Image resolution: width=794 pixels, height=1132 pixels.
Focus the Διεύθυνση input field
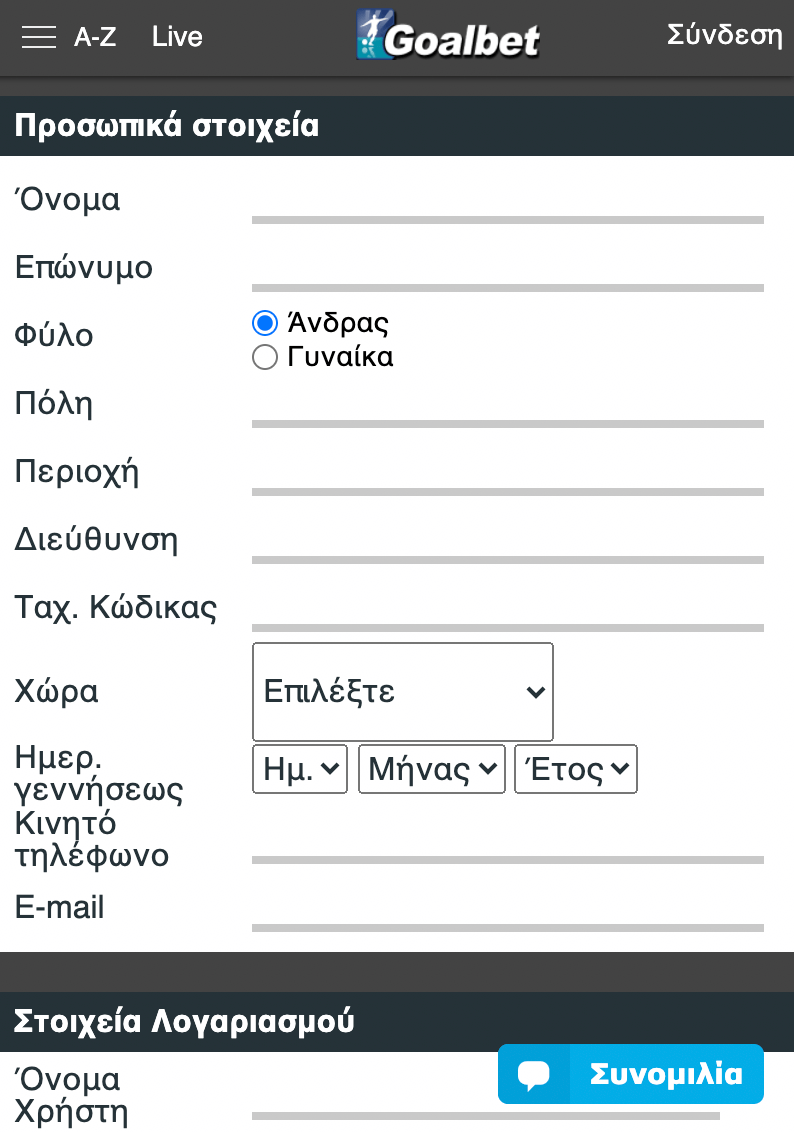pyautogui.click(x=508, y=544)
